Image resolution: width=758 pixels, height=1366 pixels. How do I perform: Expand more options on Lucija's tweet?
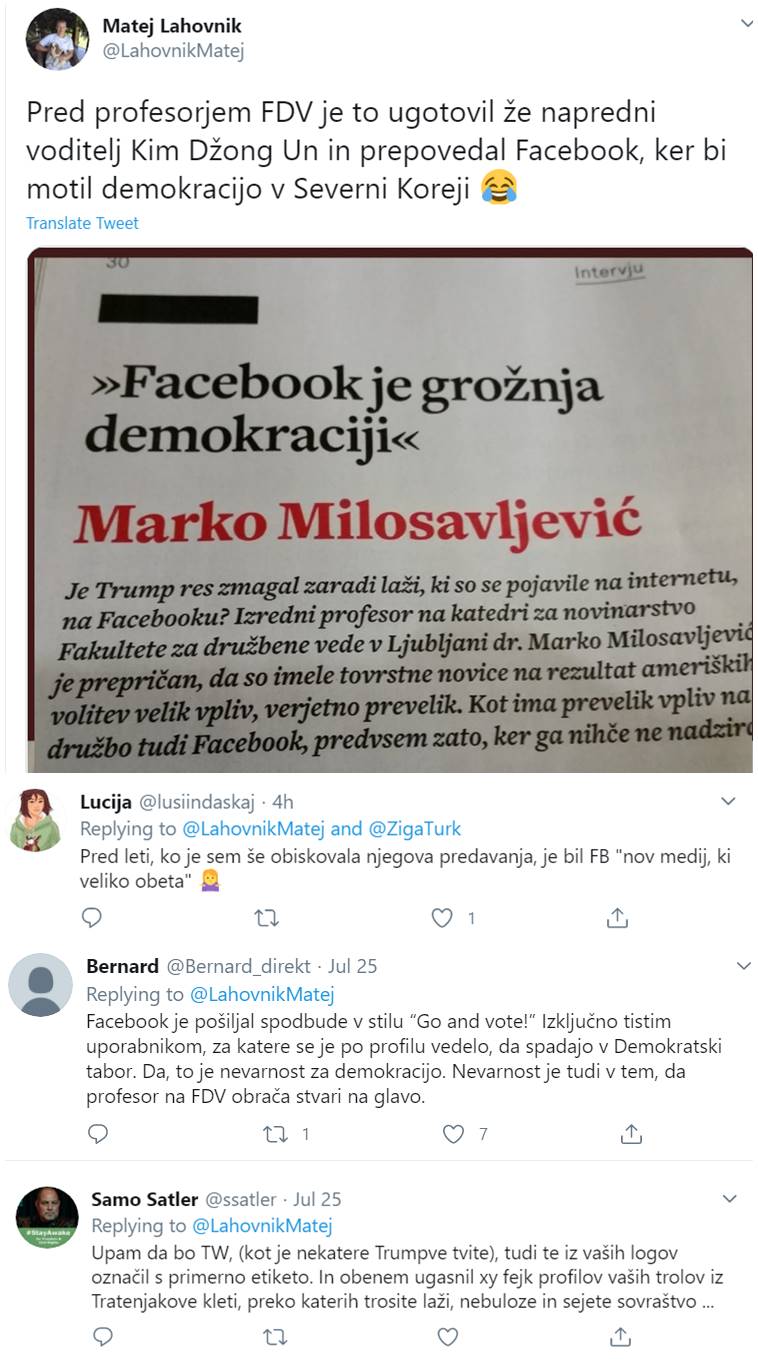[x=730, y=801]
